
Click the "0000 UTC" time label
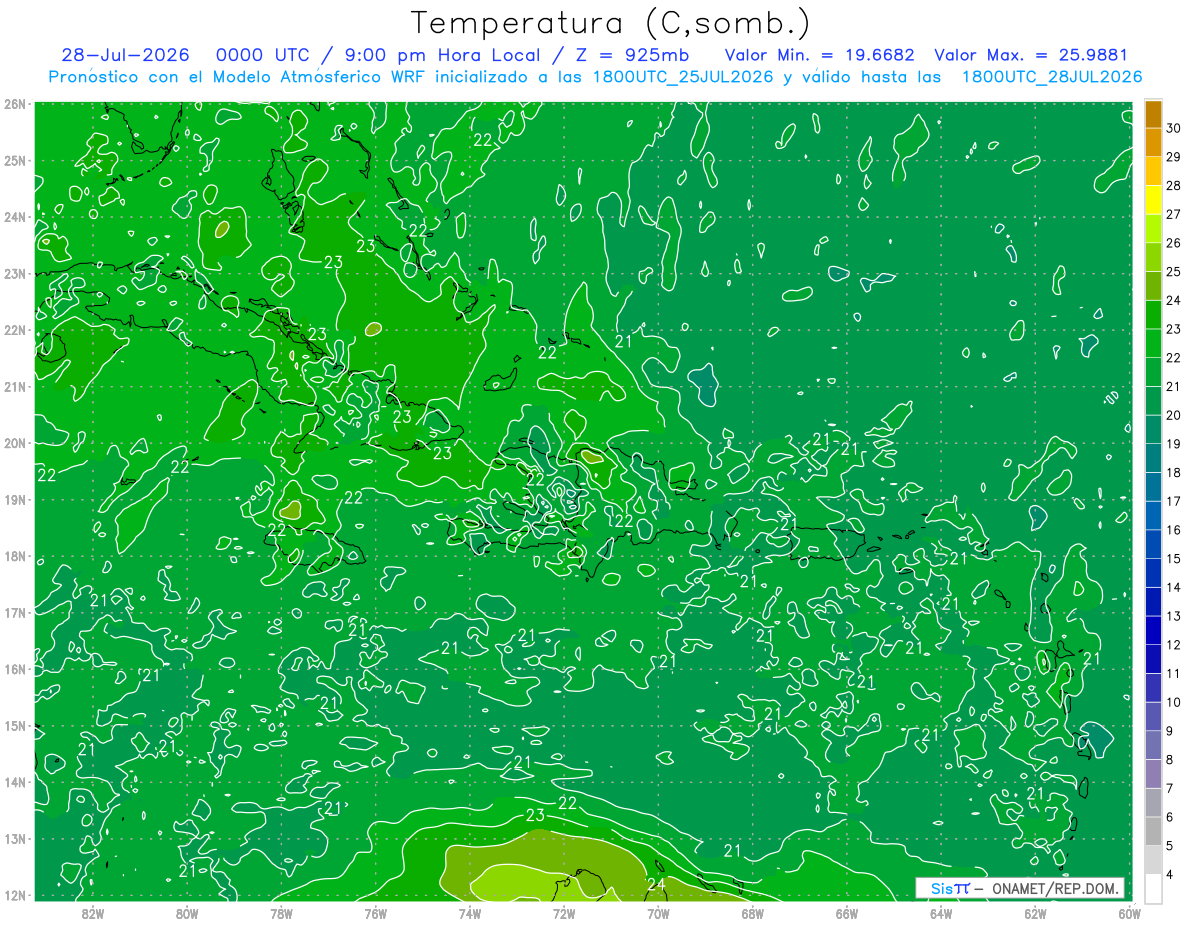262,55
